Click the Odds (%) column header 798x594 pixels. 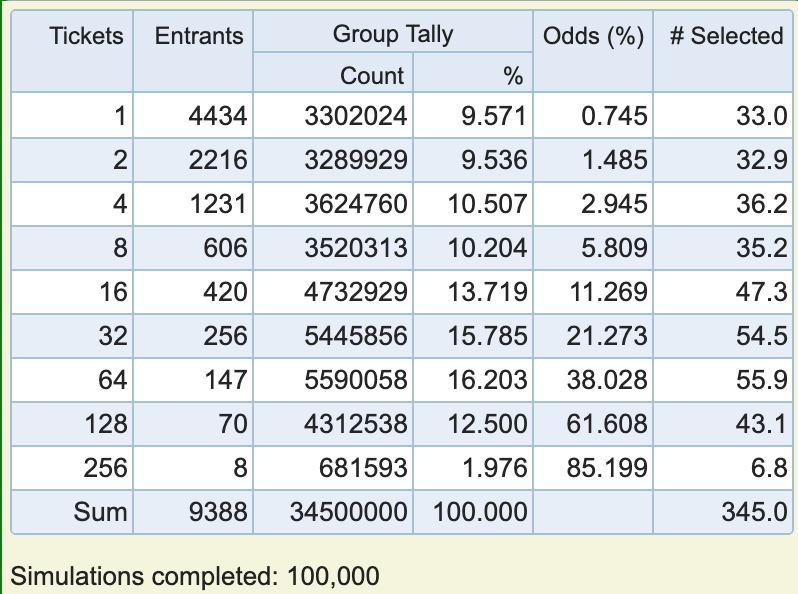593,36
